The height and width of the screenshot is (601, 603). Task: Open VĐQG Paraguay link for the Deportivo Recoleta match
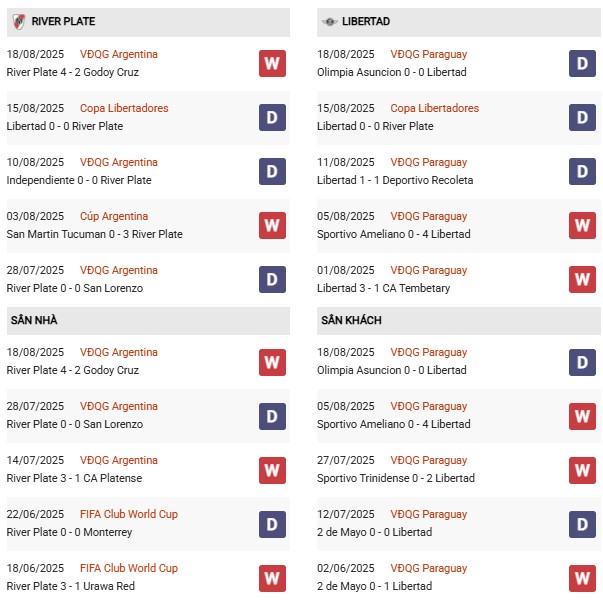(x=429, y=162)
